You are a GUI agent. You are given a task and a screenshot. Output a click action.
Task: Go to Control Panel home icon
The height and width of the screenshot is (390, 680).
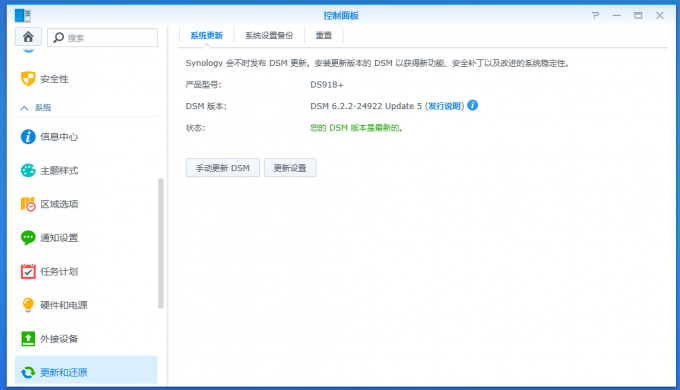[x=28, y=37]
